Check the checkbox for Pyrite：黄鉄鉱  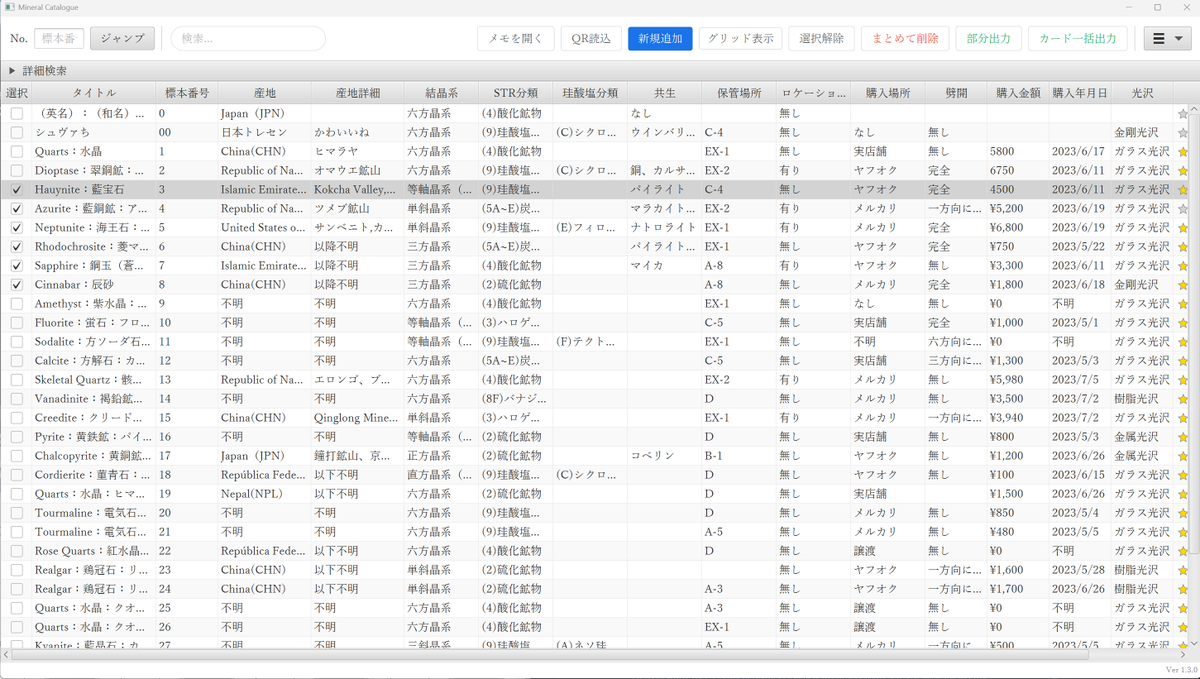[17, 436]
